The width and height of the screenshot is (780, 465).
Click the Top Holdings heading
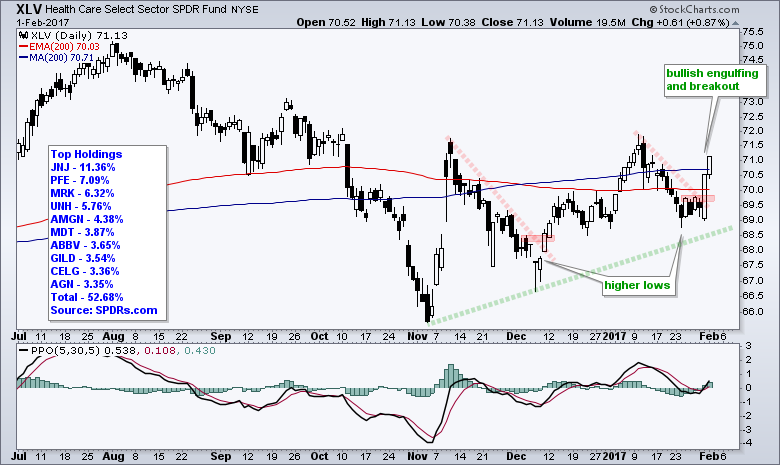click(86, 154)
